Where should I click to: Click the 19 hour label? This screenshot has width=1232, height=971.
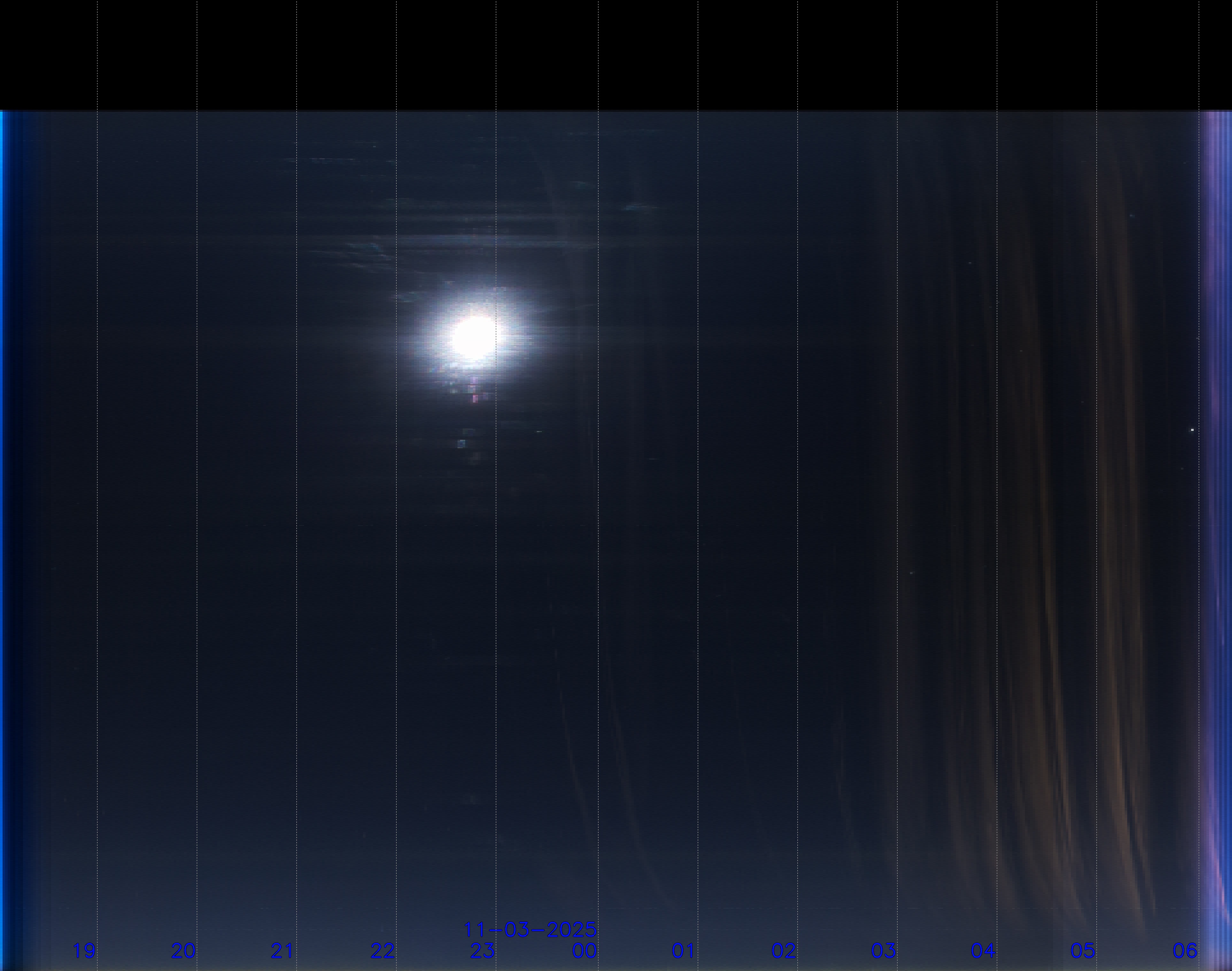click(84, 951)
